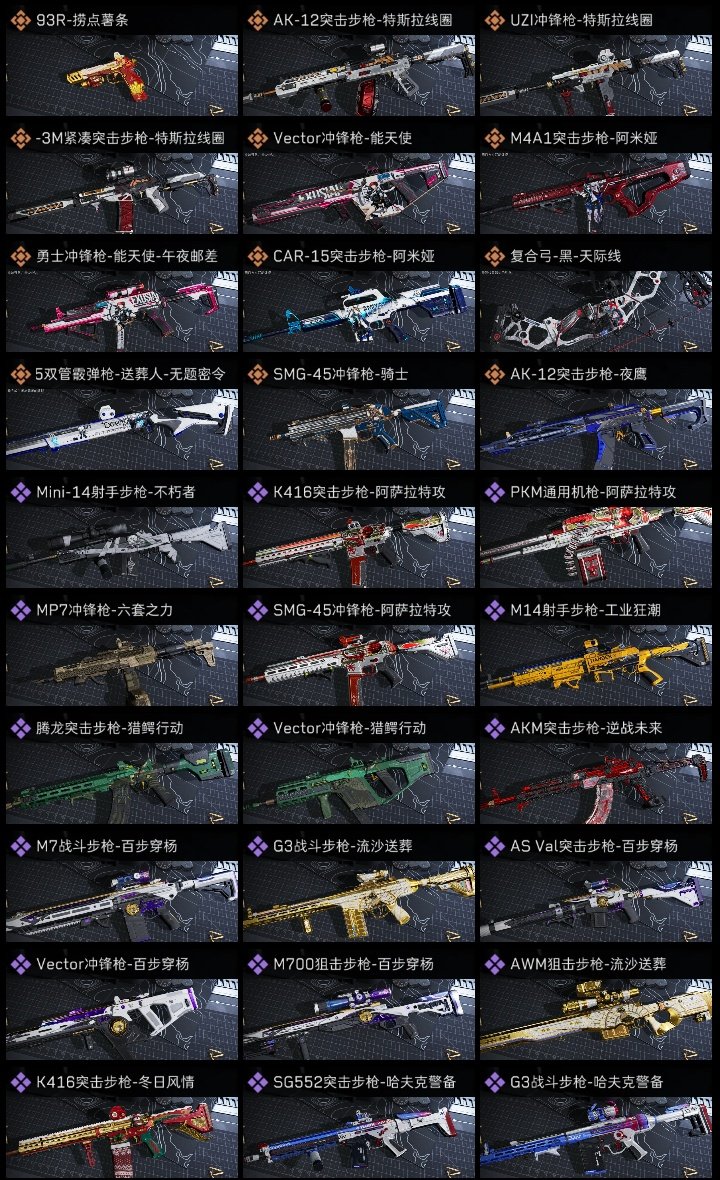This screenshot has height=1180, width=720.
Task: Click the PKM通用机枪-阿萨拉特攻 title label
Action: coord(593,492)
